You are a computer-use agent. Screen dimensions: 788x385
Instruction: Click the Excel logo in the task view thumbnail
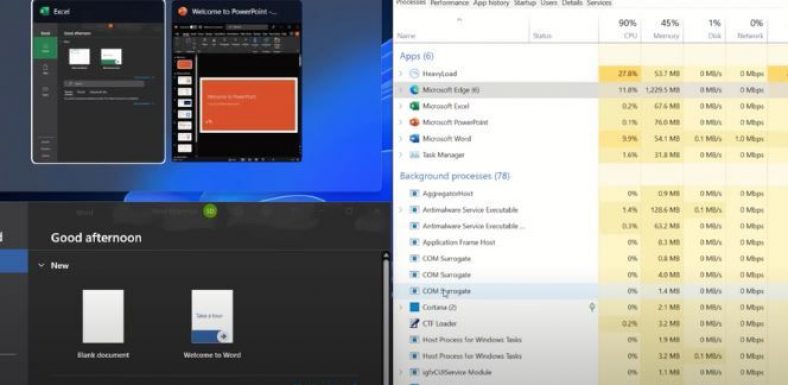click(x=44, y=11)
